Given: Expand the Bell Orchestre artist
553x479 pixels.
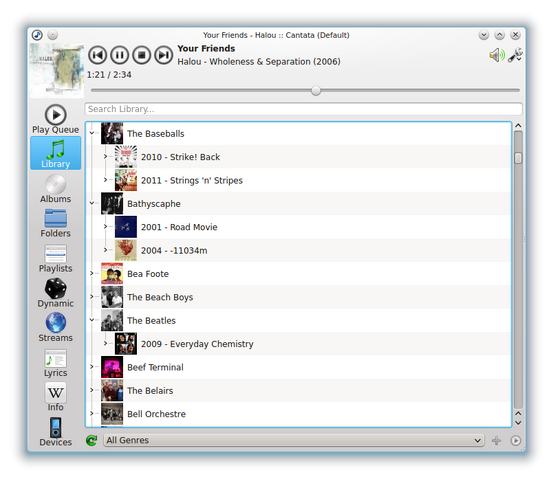Looking at the screenshot, I should [x=92, y=413].
